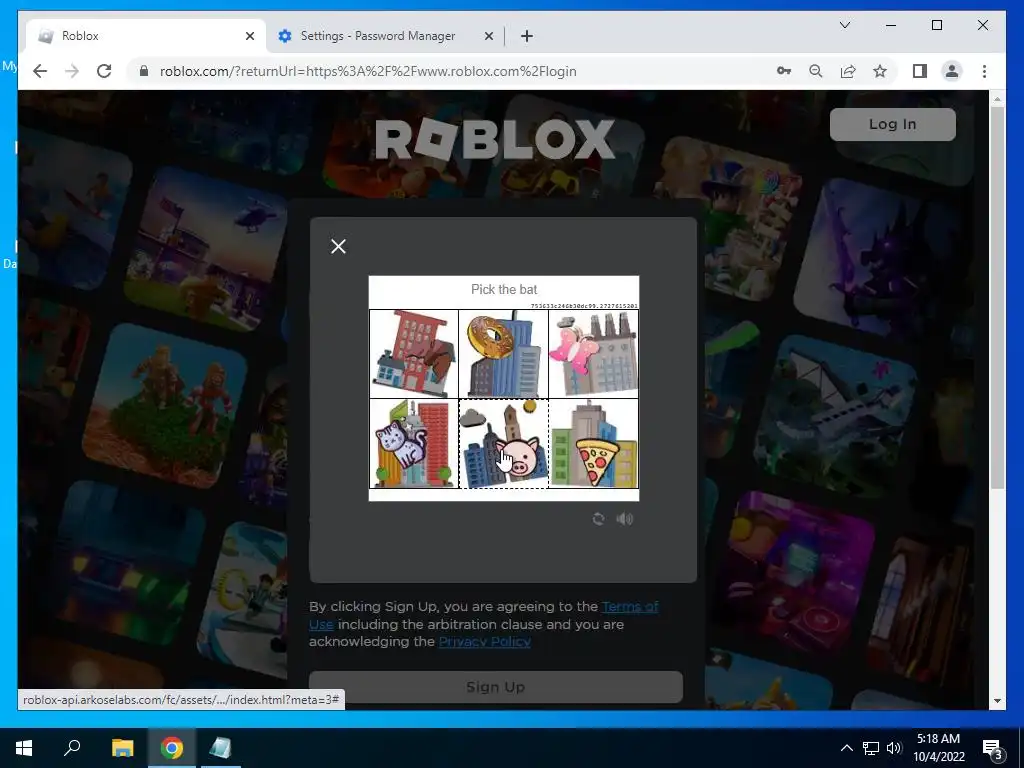Share this page icon
This screenshot has width=1024, height=768.
[x=848, y=71]
